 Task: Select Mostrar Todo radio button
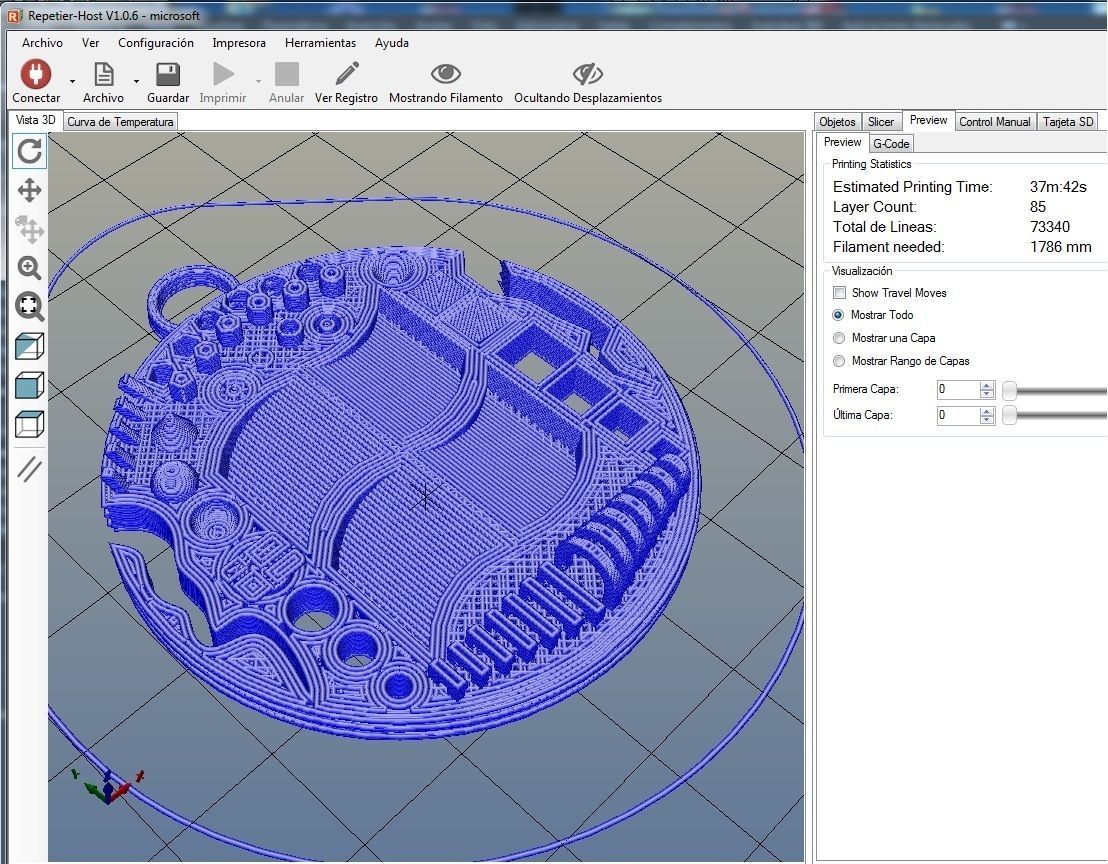point(838,315)
